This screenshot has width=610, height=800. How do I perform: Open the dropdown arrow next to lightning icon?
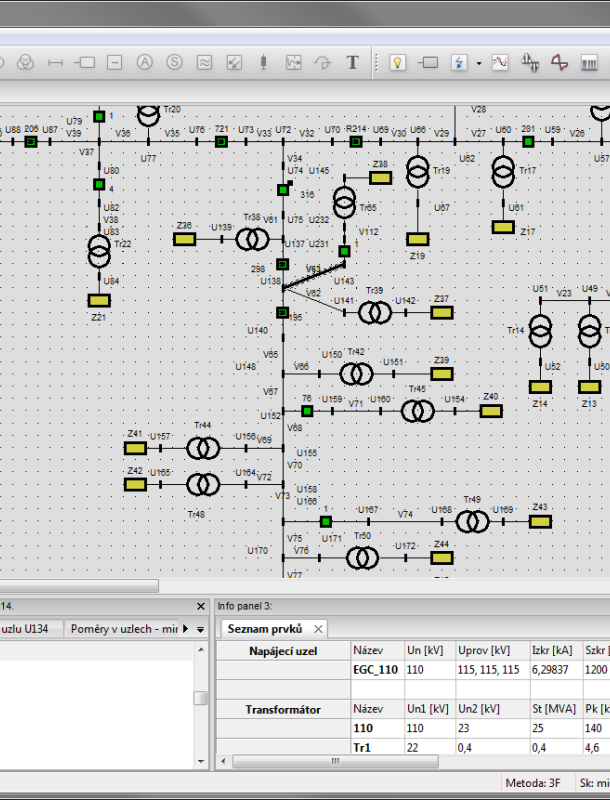pos(478,63)
